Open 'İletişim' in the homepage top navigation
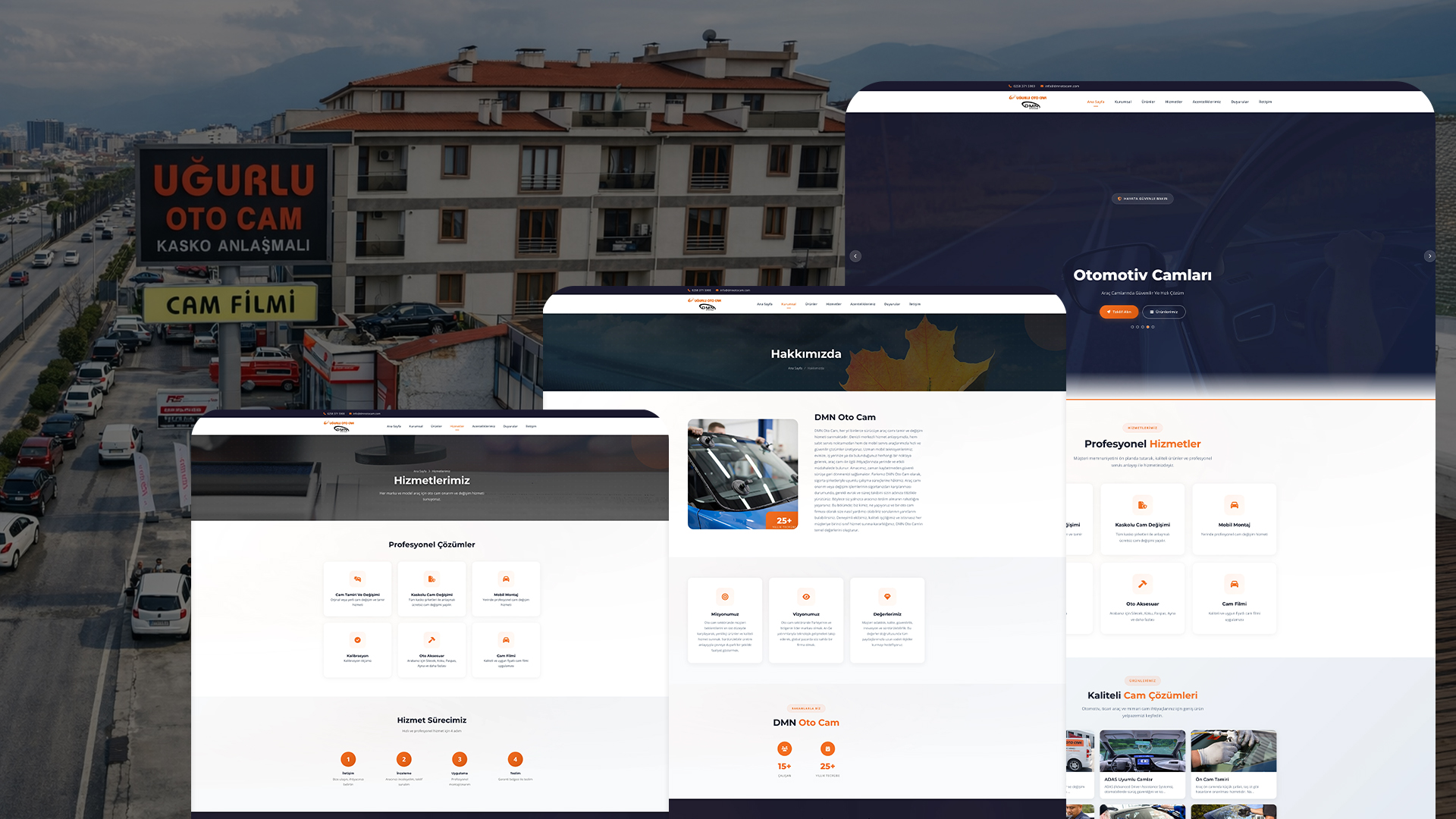1456x819 pixels. tap(1265, 102)
